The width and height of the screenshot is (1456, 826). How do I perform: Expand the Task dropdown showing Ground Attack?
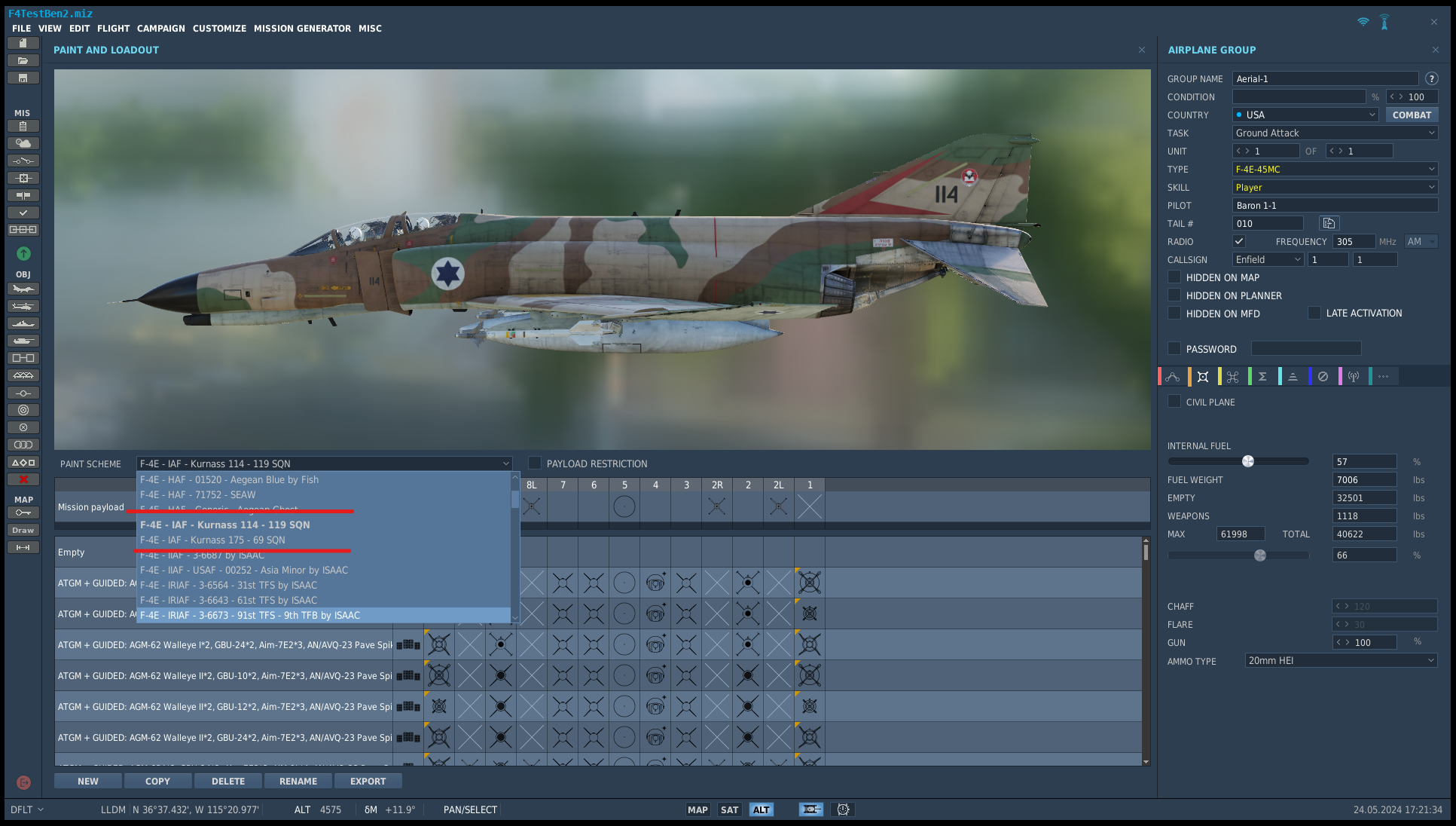(1335, 133)
